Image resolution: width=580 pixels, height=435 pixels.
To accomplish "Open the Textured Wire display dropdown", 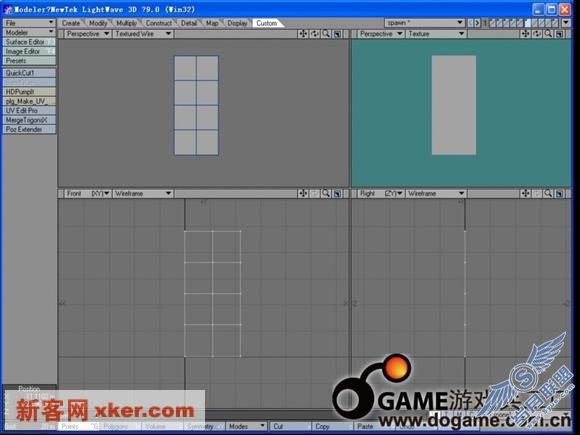I will coord(143,34).
